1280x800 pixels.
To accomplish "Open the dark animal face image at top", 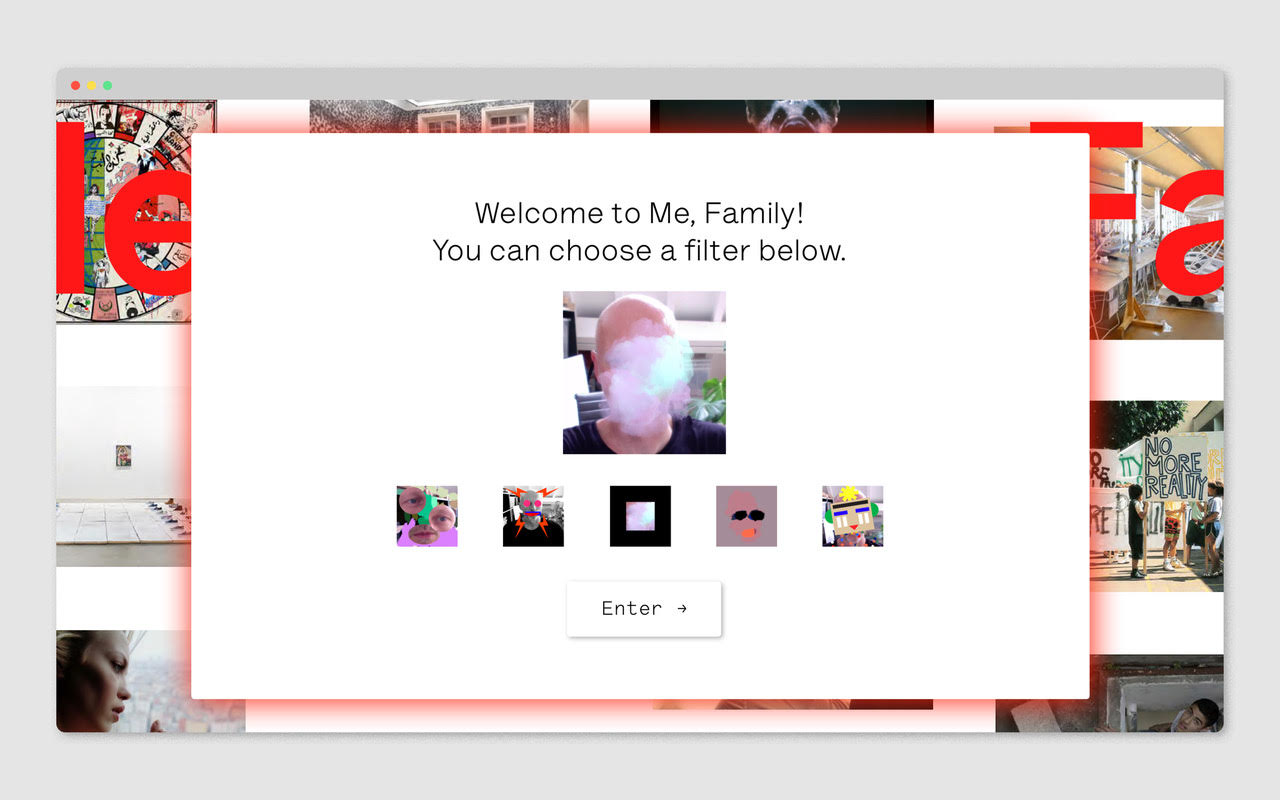I will point(791,116).
